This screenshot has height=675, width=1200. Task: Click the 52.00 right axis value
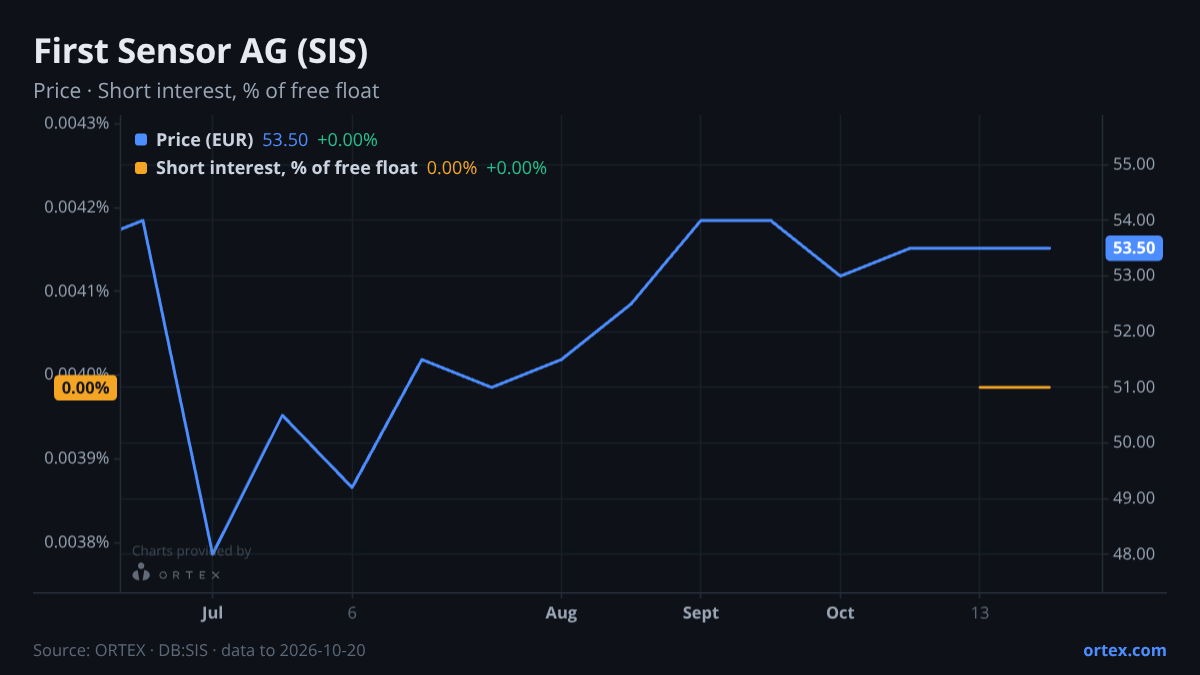[x=1134, y=331]
